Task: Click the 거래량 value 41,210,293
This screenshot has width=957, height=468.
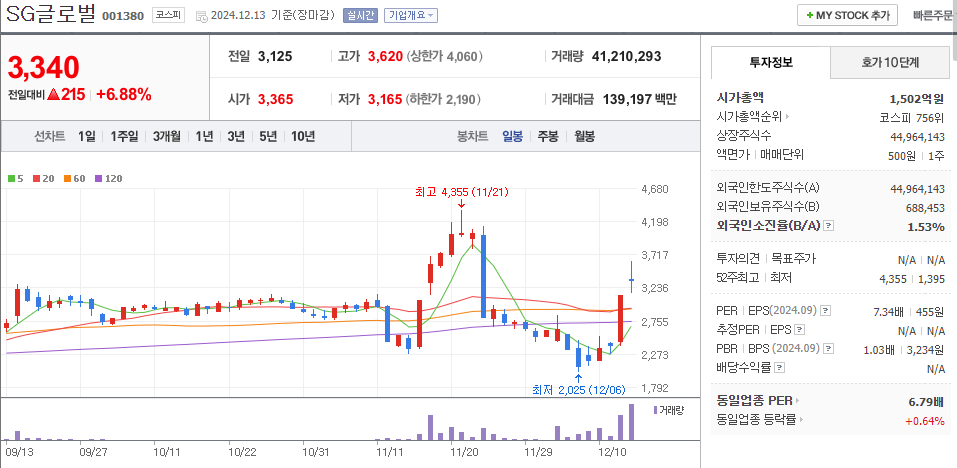Action: coord(626,57)
